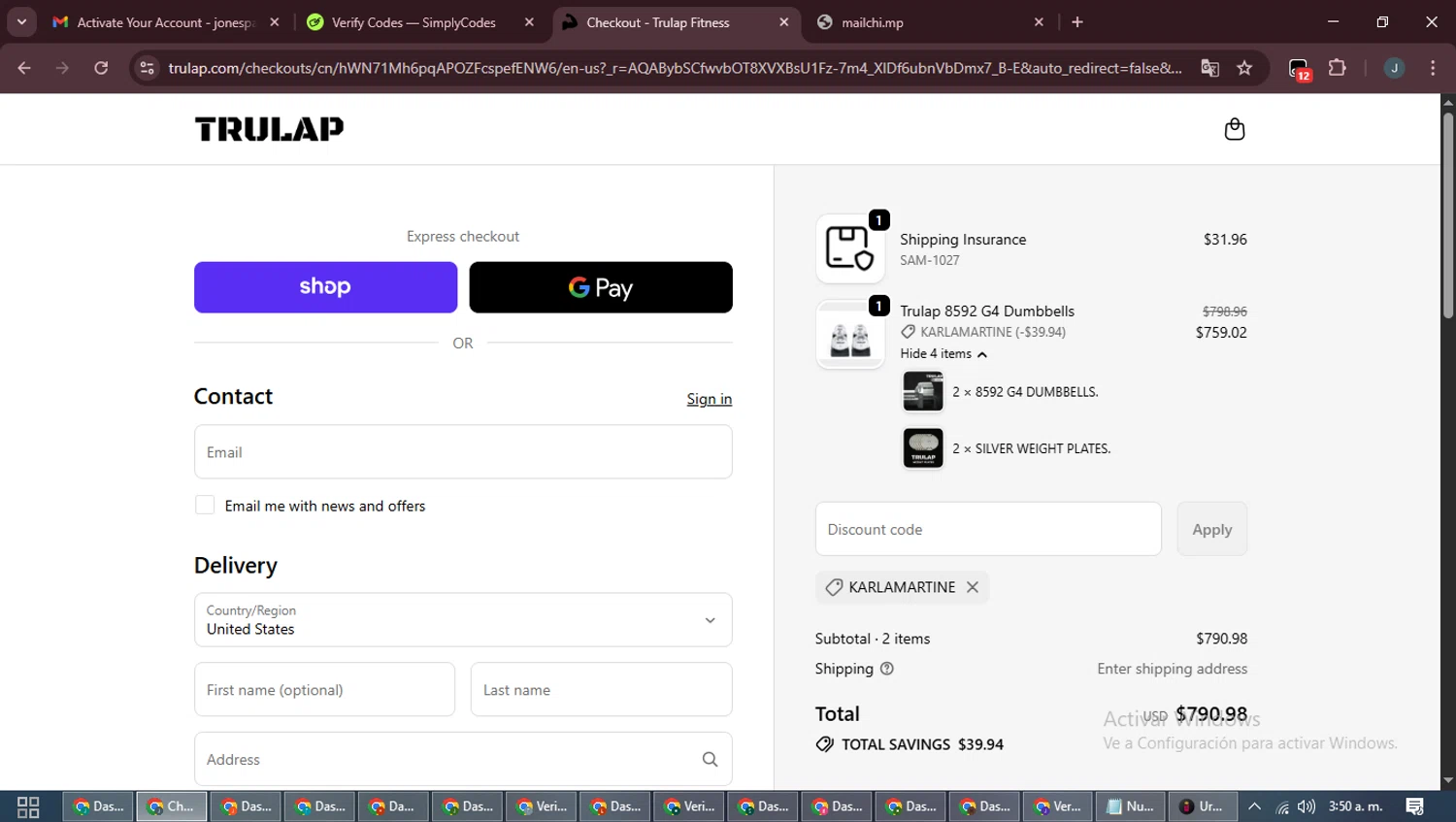
Task: Reload the checkout page
Action: tap(101, 68)
